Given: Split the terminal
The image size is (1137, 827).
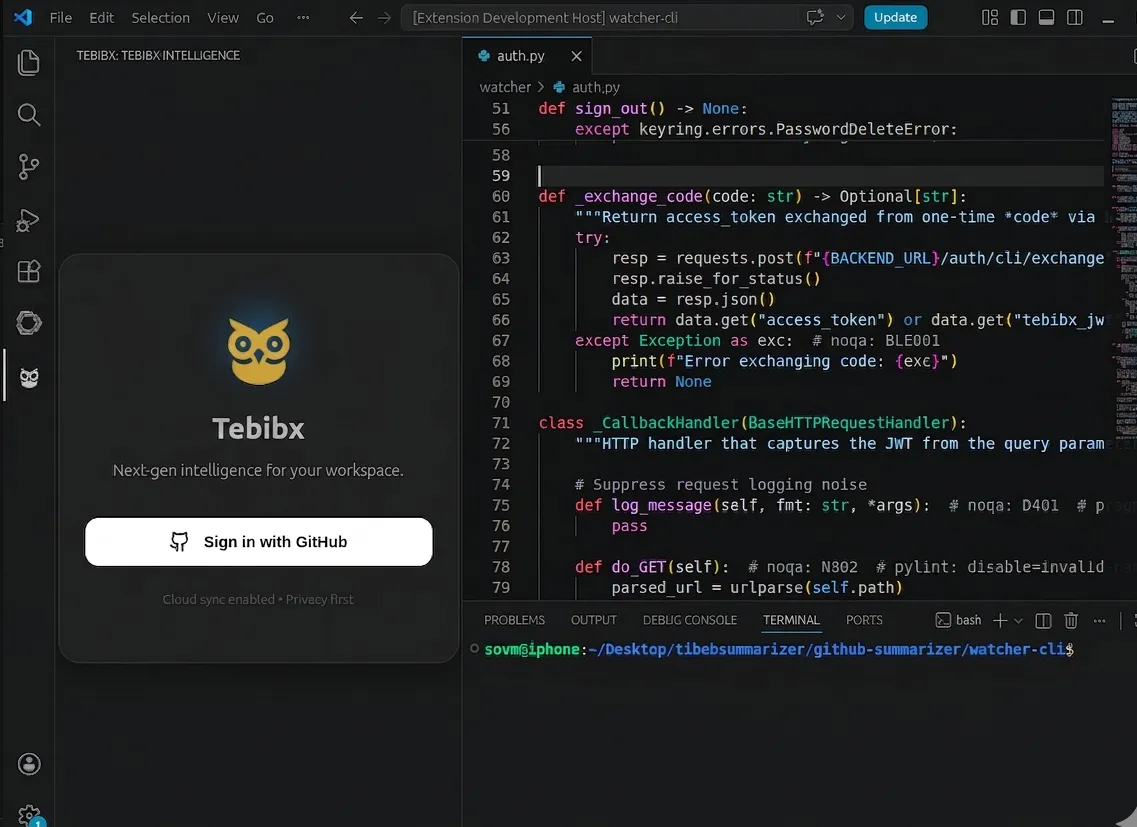Looking at the screenshot, I should click(1043, 620).
